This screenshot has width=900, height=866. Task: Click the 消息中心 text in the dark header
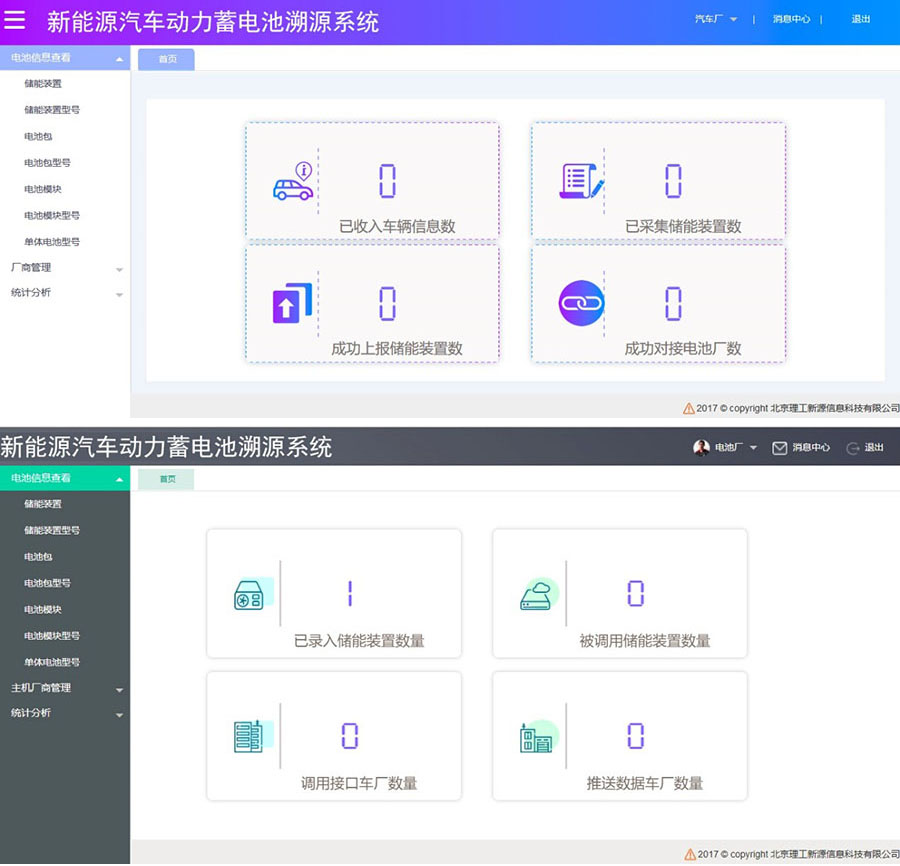point(811,448)
